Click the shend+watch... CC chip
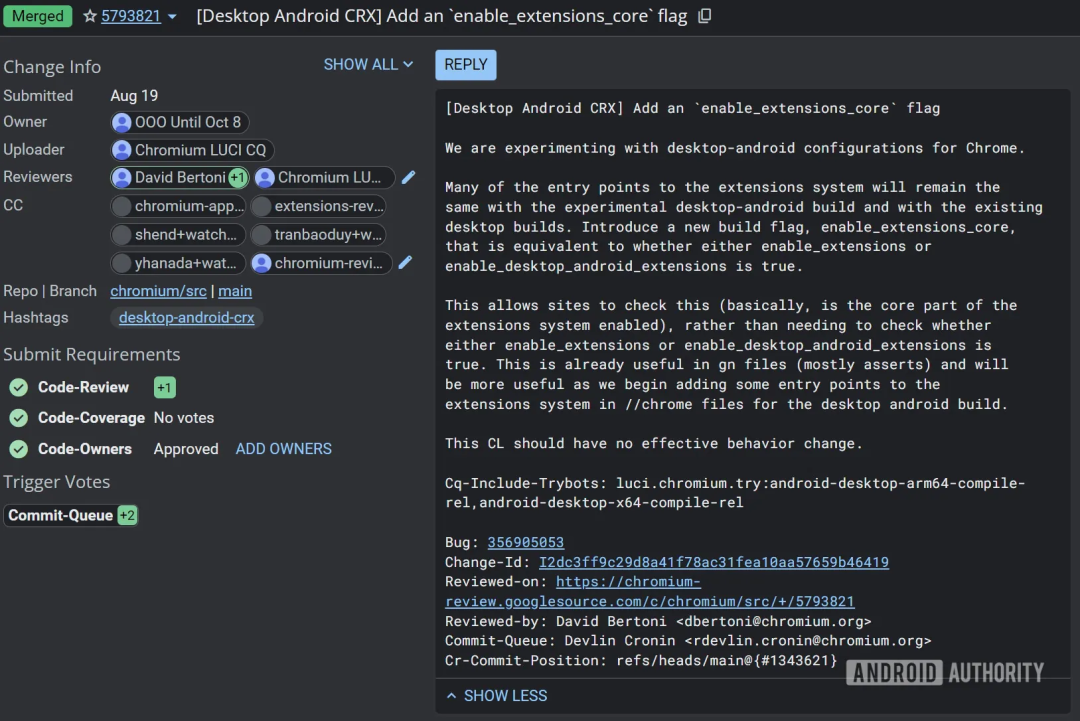The image size is (1080, 721). [x=178, y=235]
